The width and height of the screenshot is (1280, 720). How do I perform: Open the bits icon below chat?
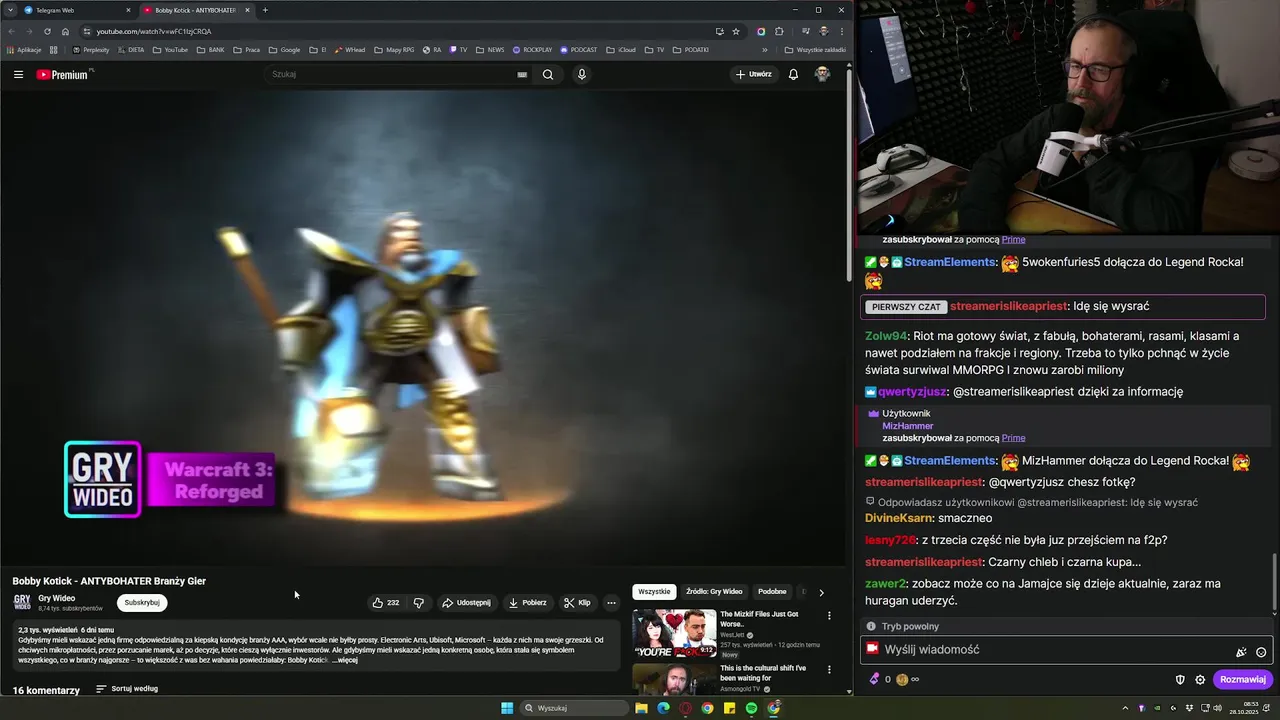pyautogui.click(x=874, y=679)
